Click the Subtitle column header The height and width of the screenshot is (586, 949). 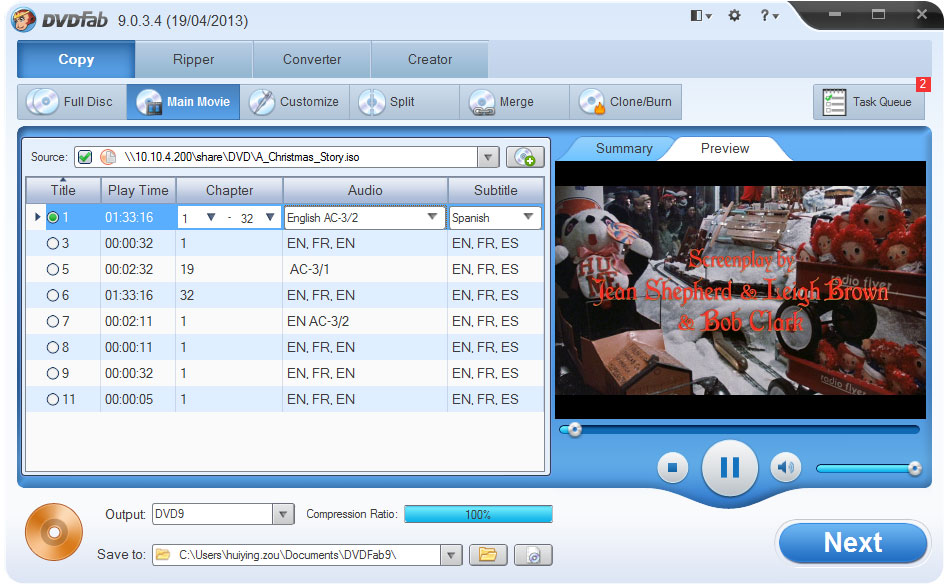coord(496,191)
